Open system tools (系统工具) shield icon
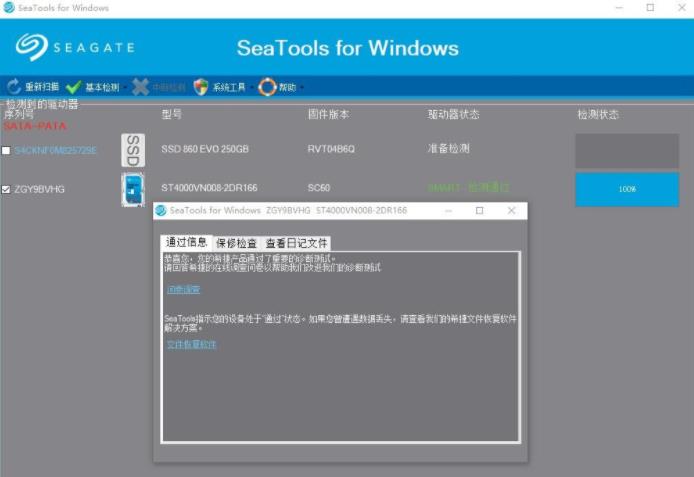694x477 pixels. click(201, 87)
